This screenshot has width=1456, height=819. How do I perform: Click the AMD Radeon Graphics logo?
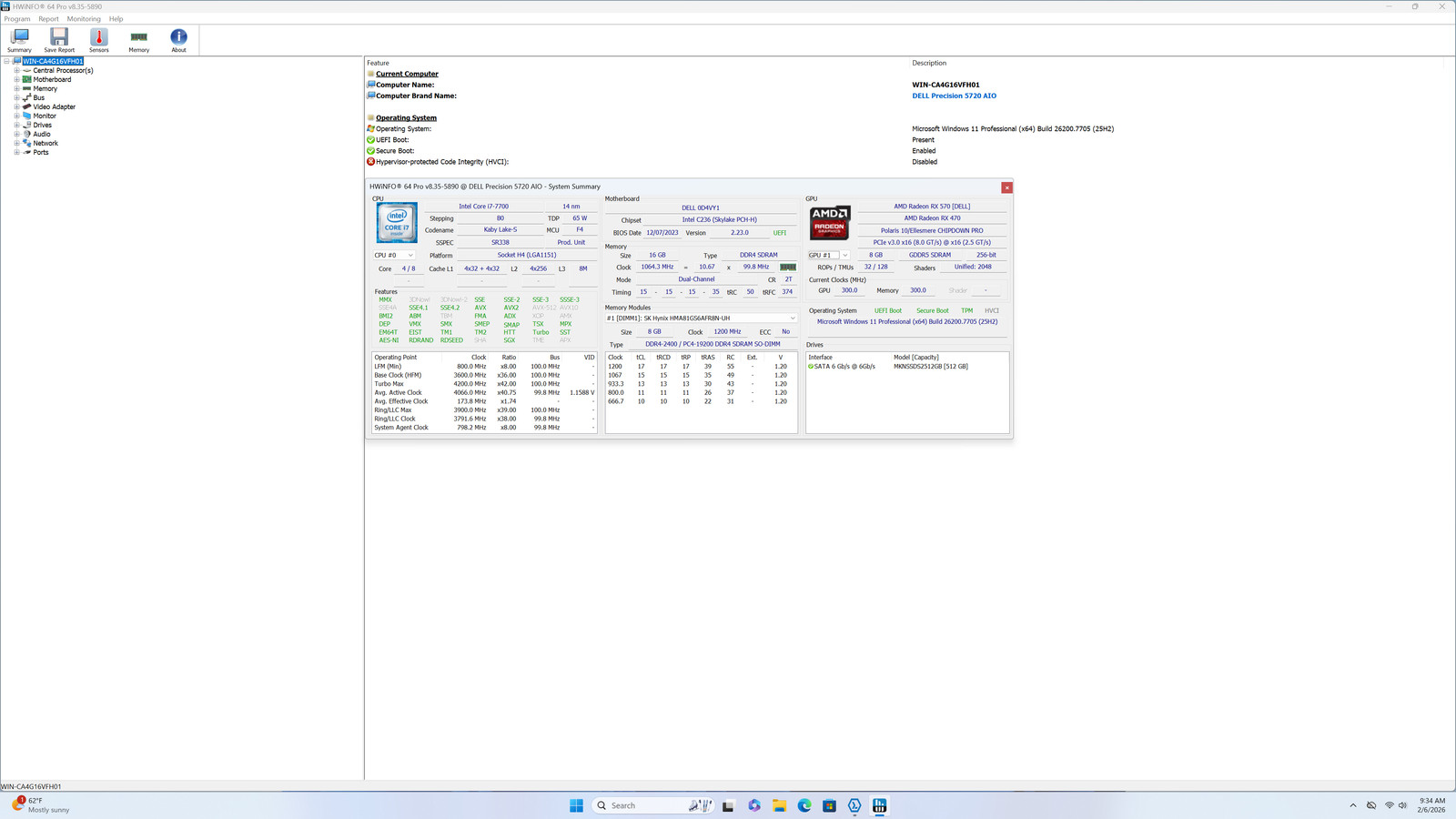pos(829,223)
